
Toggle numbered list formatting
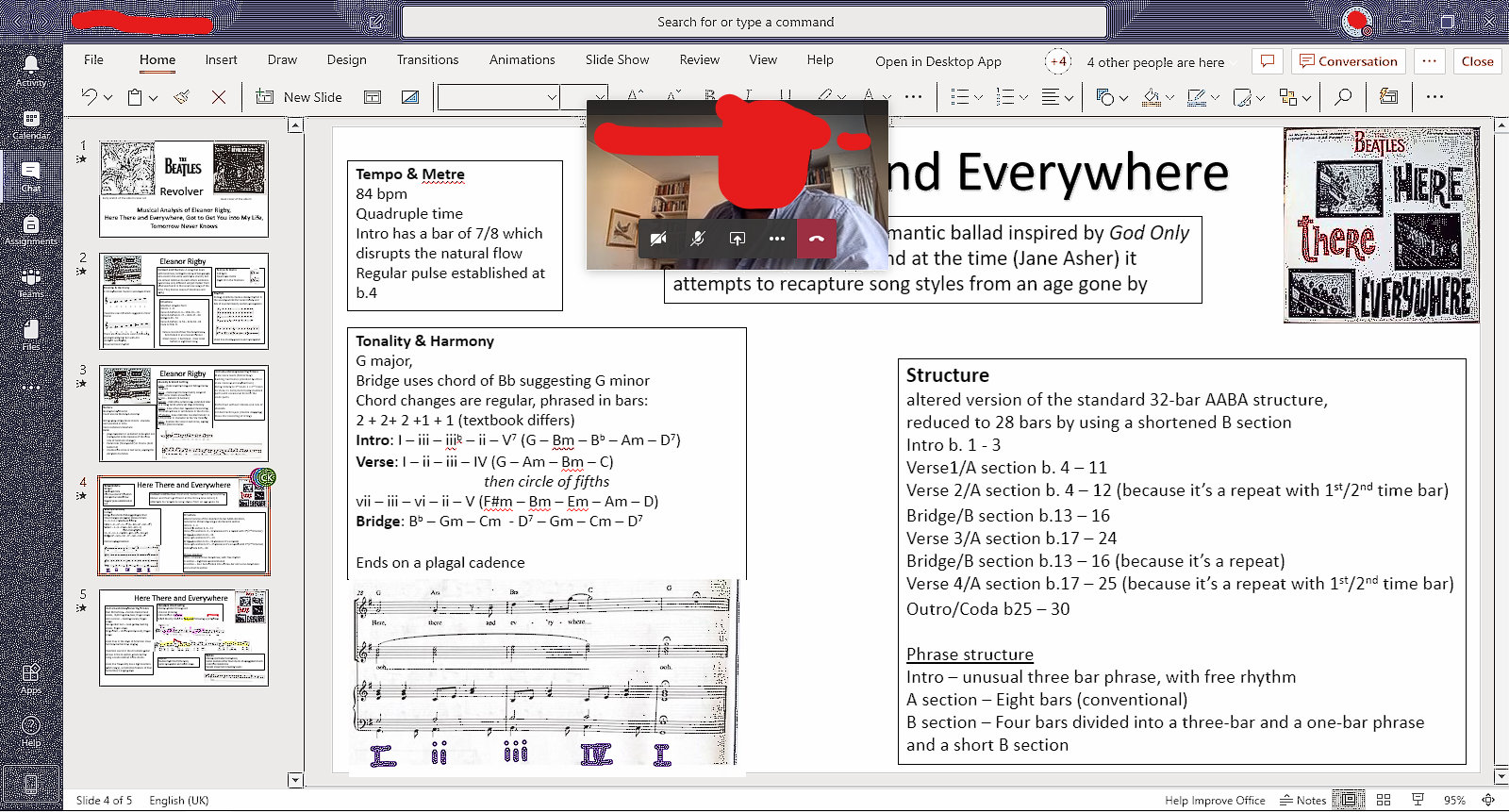click(x=1005, y=96)
